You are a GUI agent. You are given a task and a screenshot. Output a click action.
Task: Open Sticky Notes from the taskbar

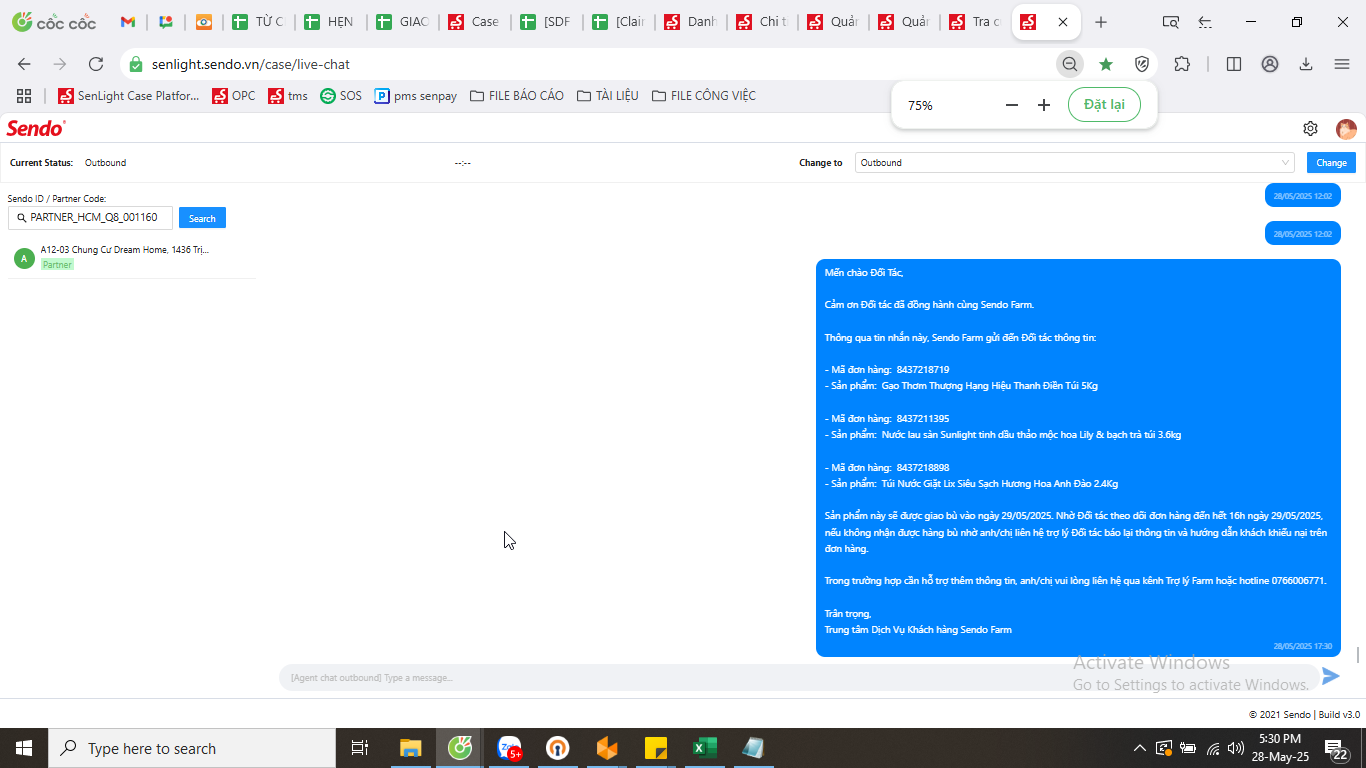click(656, 748)
